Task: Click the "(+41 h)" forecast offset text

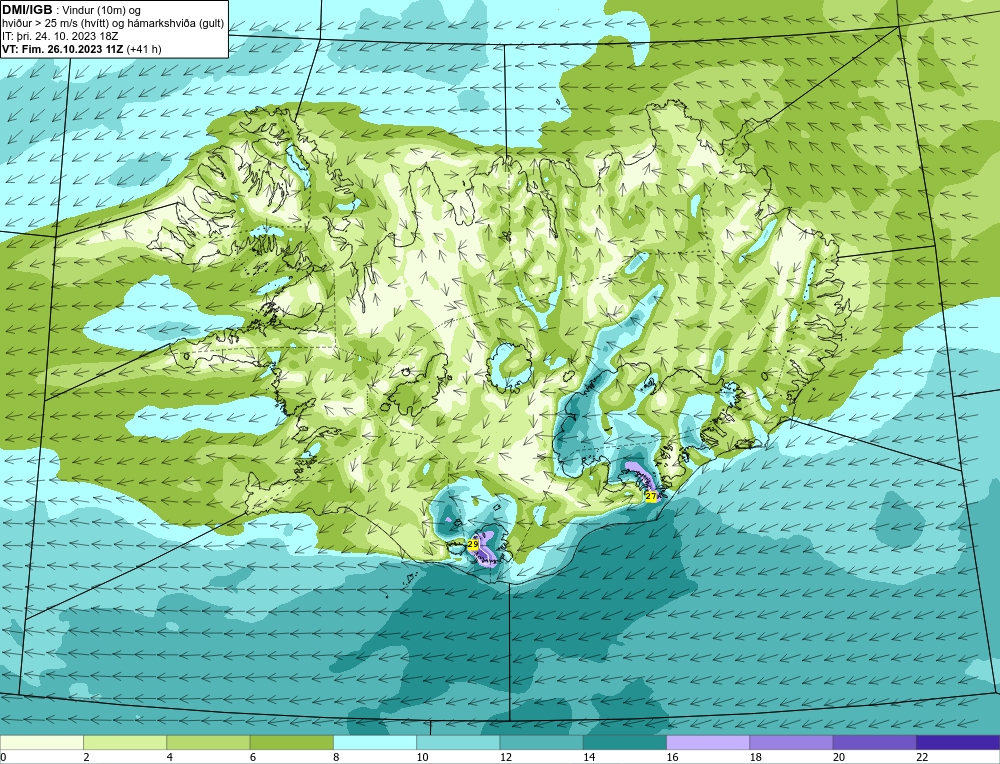Action: pyautogui.click(x=144, y=49)
